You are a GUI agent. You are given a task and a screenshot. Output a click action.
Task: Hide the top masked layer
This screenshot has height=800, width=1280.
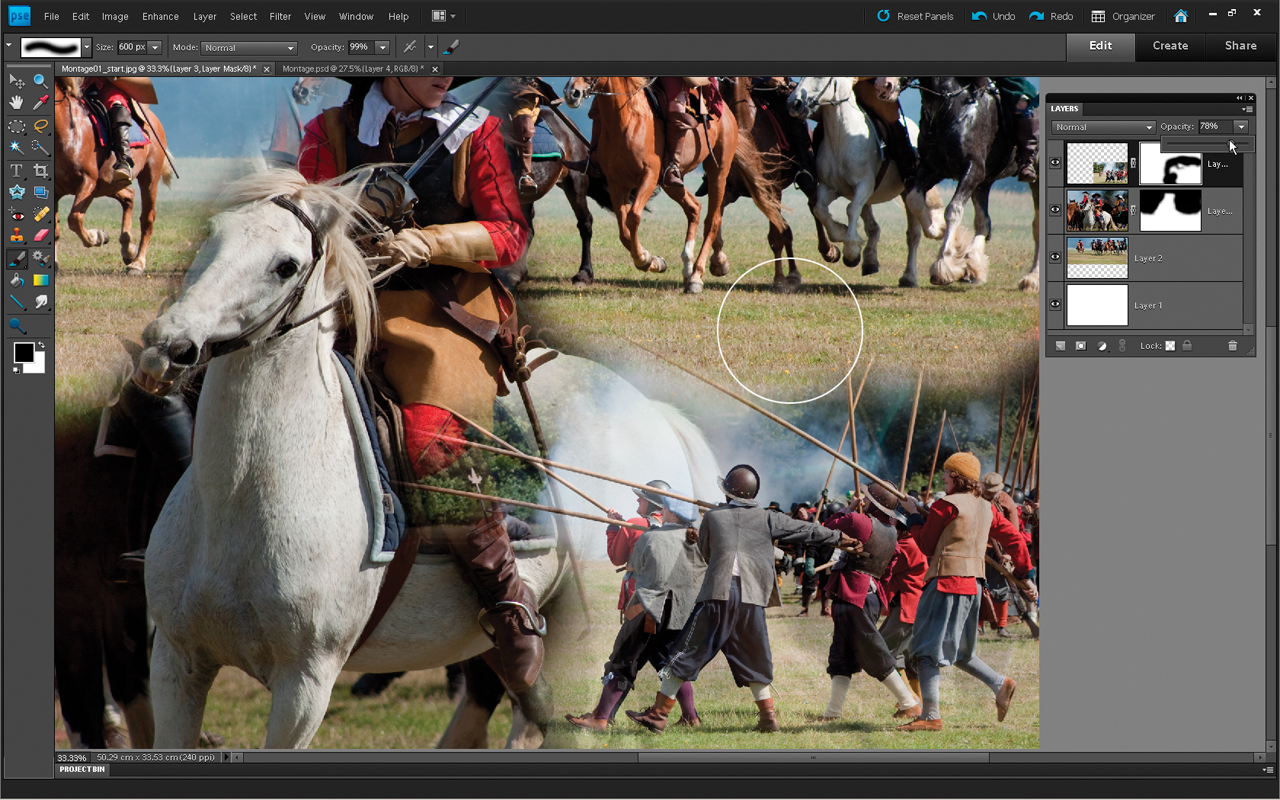click(x=1055, y=162)
